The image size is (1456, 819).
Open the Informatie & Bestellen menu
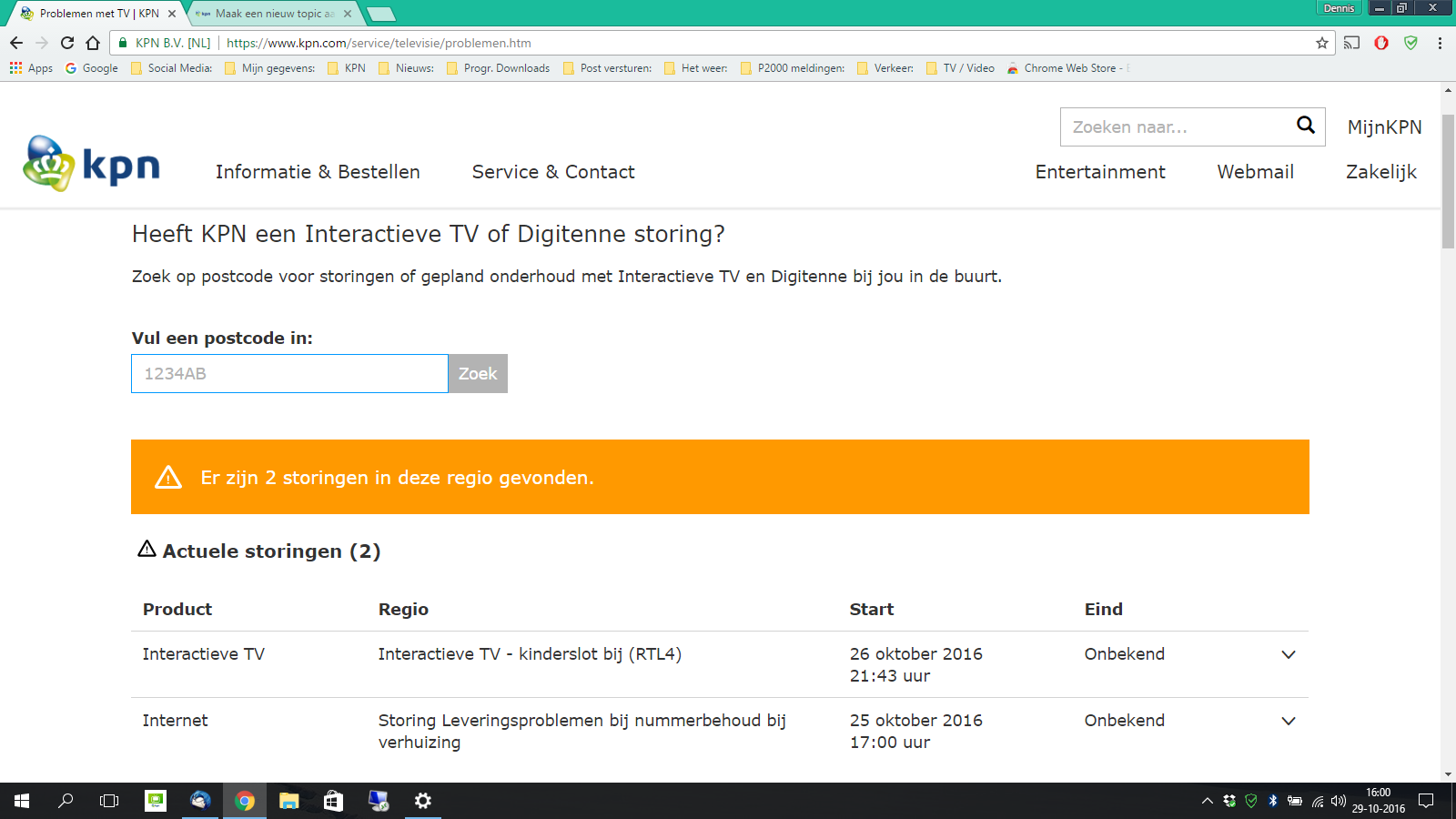pyautogui.click(x=318, y=172)
